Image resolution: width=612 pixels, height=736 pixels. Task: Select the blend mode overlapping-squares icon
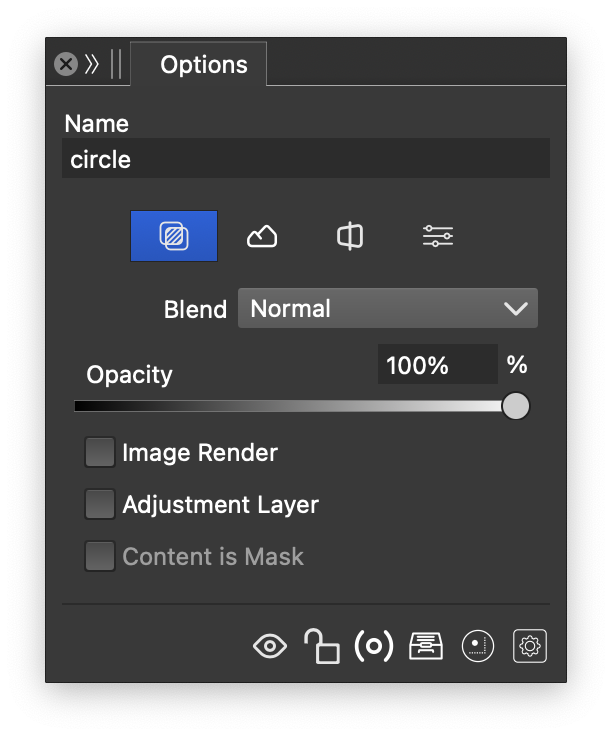tap(174, 236)
